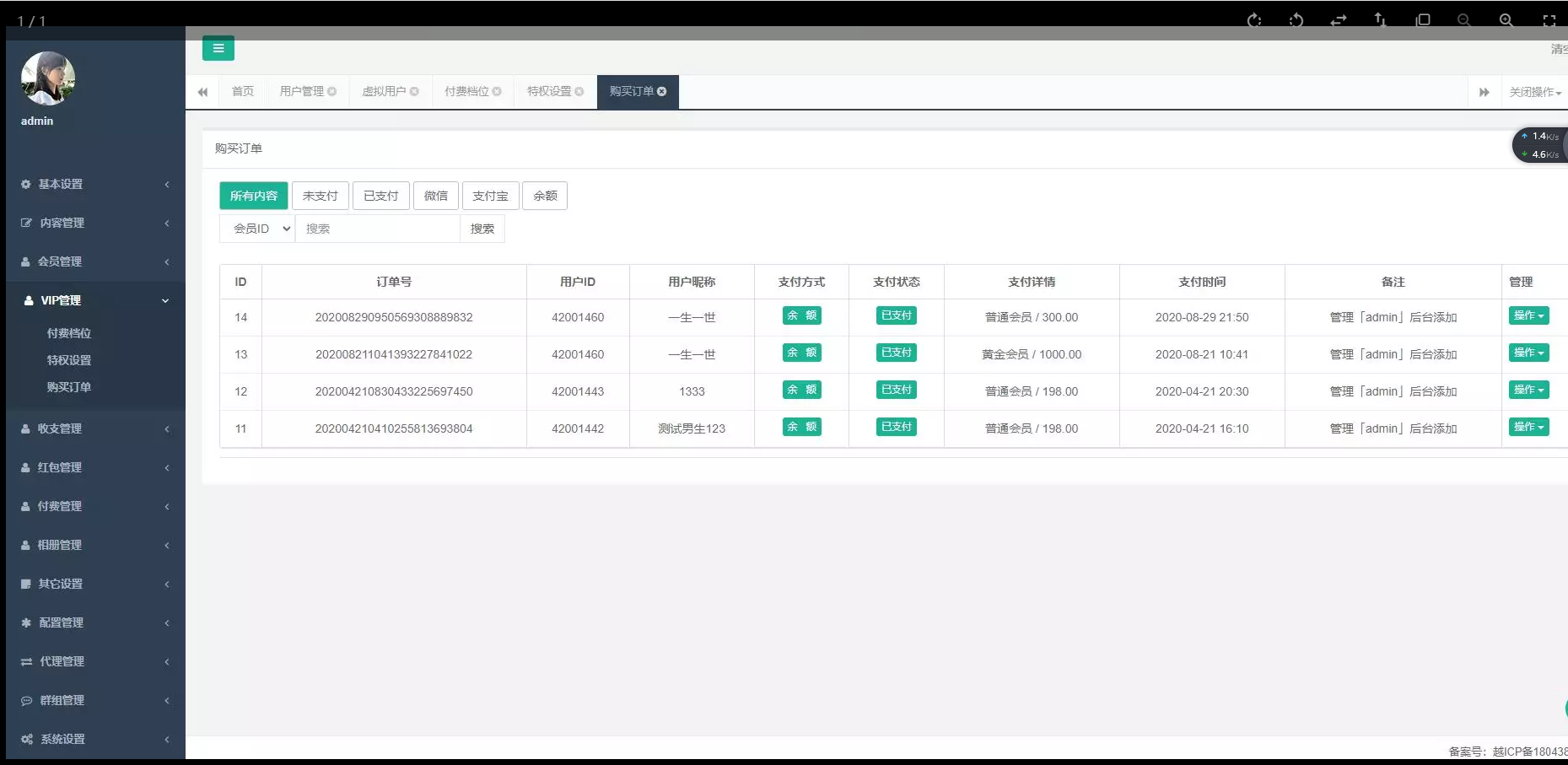Screen dimensions: 1568x765
Task: Show only 支付宝 payment orders
Action: point(490,196)
